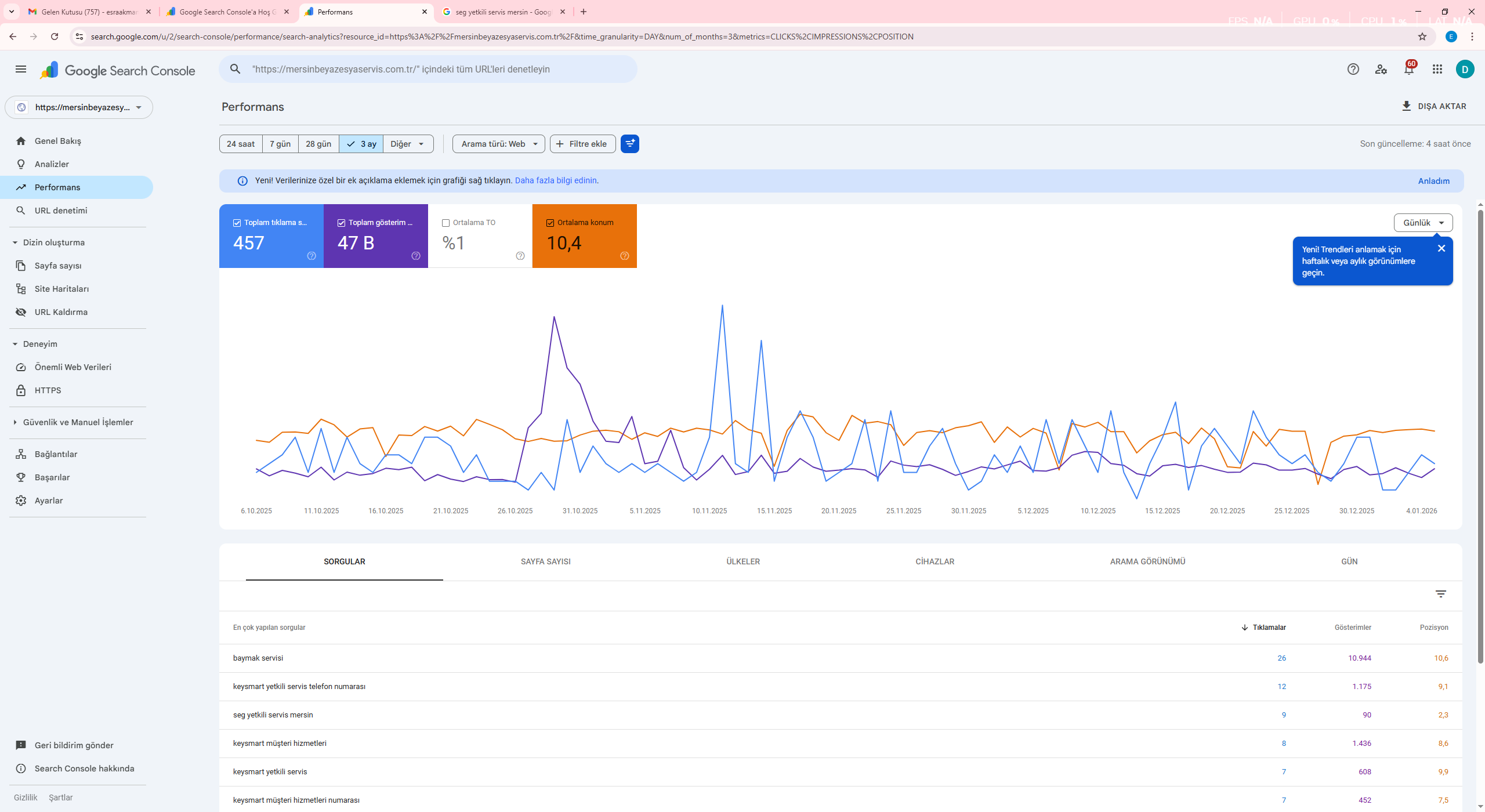Switch to the ÜLKELER tab
The height and width of the screenshot is (812, 1485).
(x=743, y=561)
